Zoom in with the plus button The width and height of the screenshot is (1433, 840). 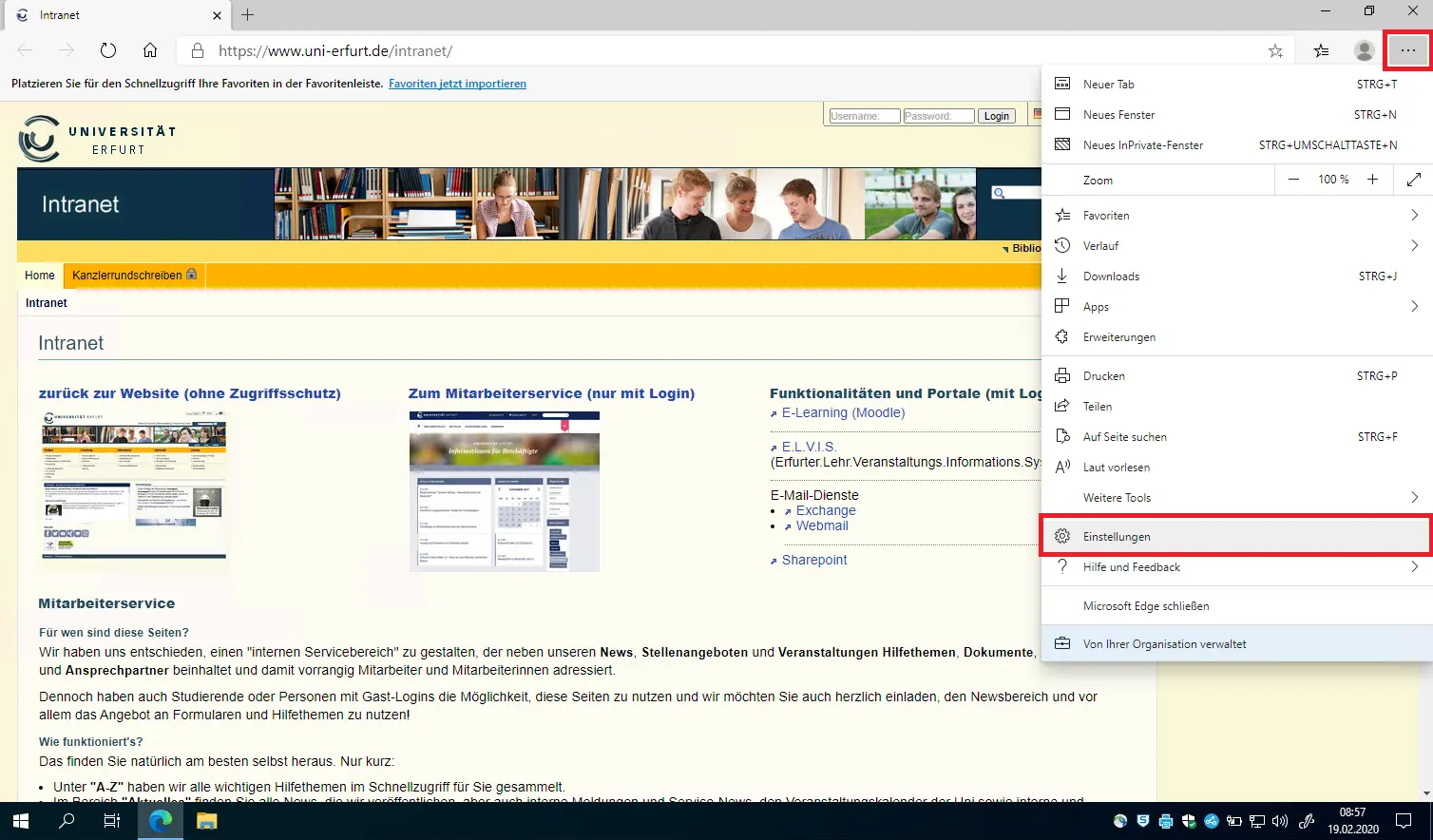pos(1372,180)
